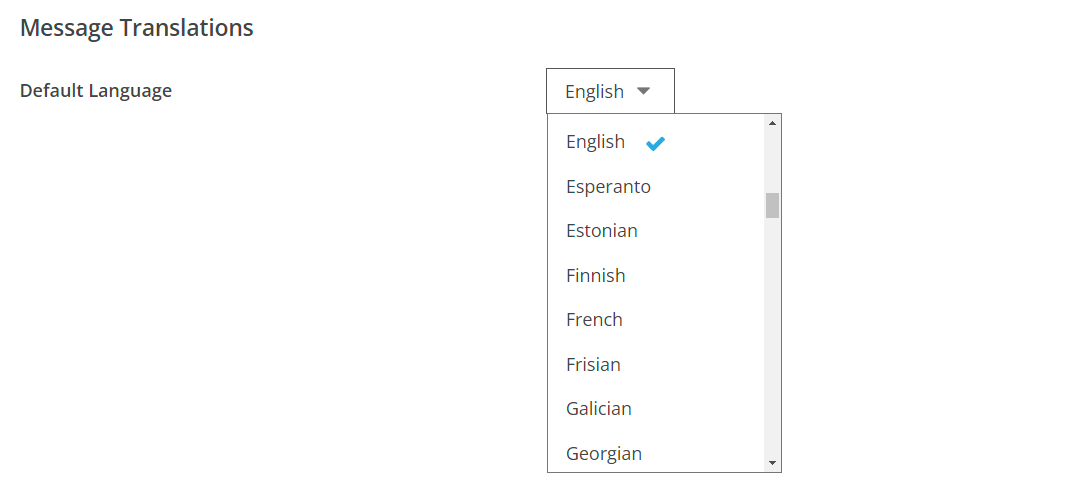Choose the Frisian language option
This screenshot has width=1074, height=477.
[656, 365]
